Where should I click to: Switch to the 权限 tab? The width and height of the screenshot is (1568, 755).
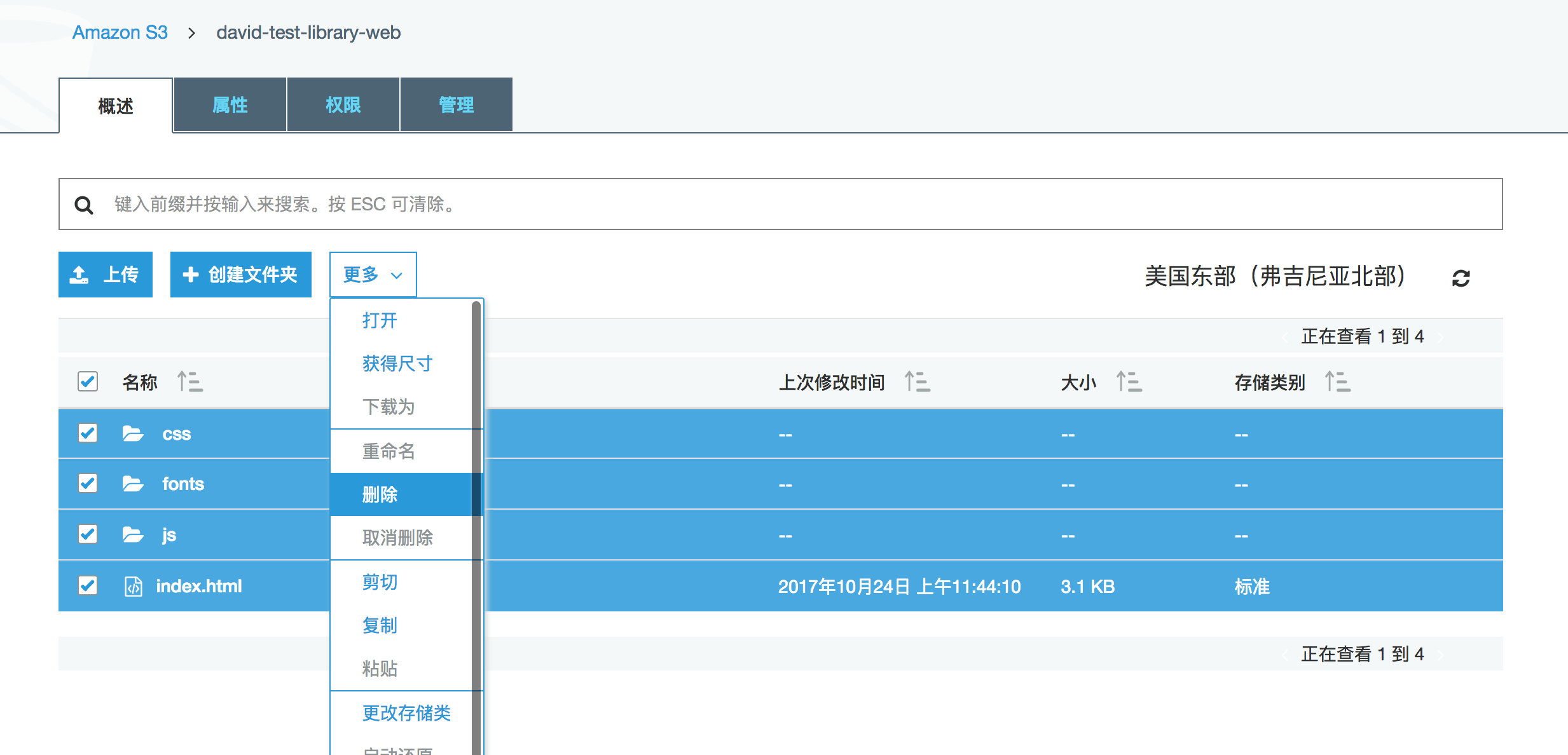coord(343,105)
